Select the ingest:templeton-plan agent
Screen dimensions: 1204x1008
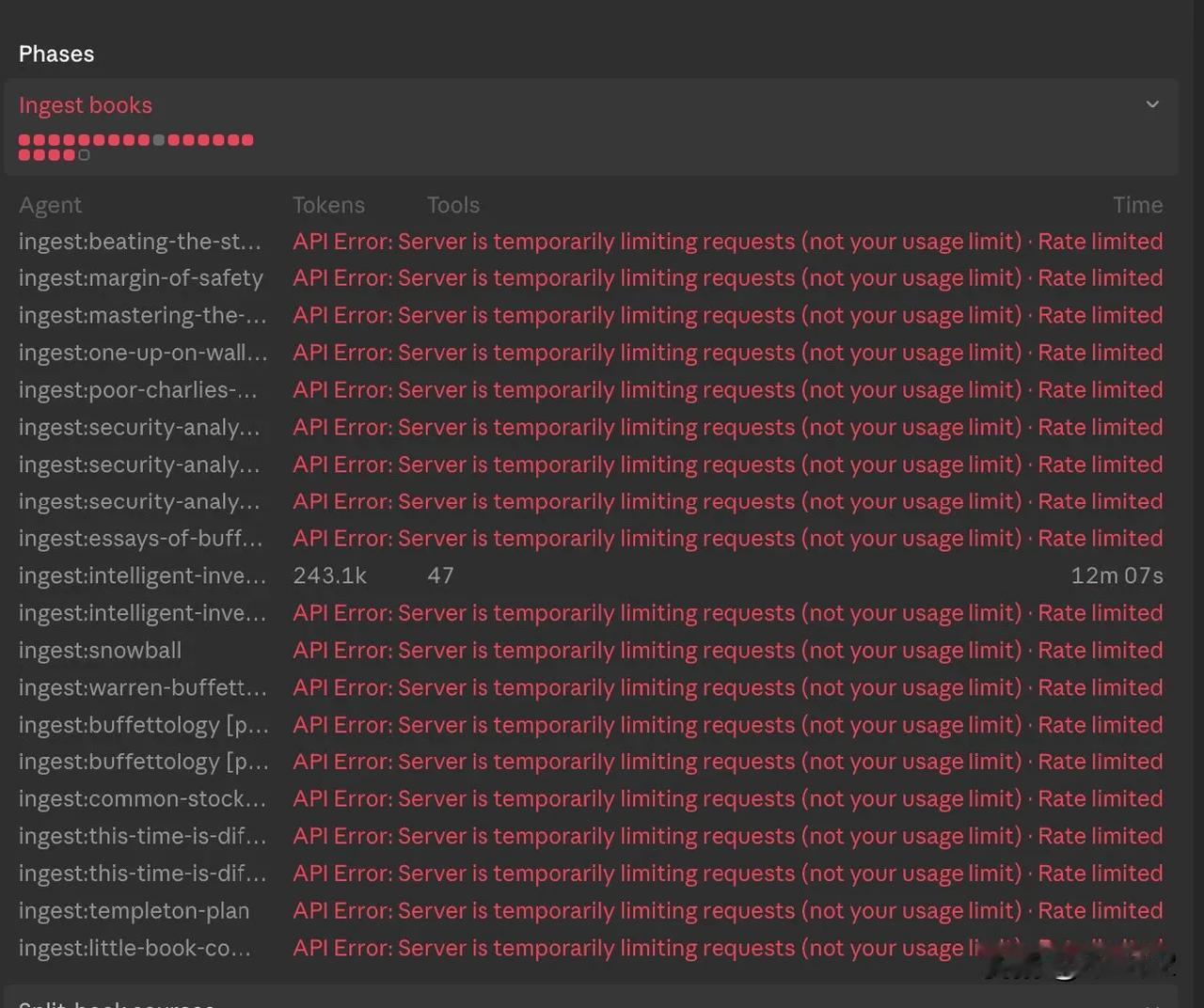point(135,911)
